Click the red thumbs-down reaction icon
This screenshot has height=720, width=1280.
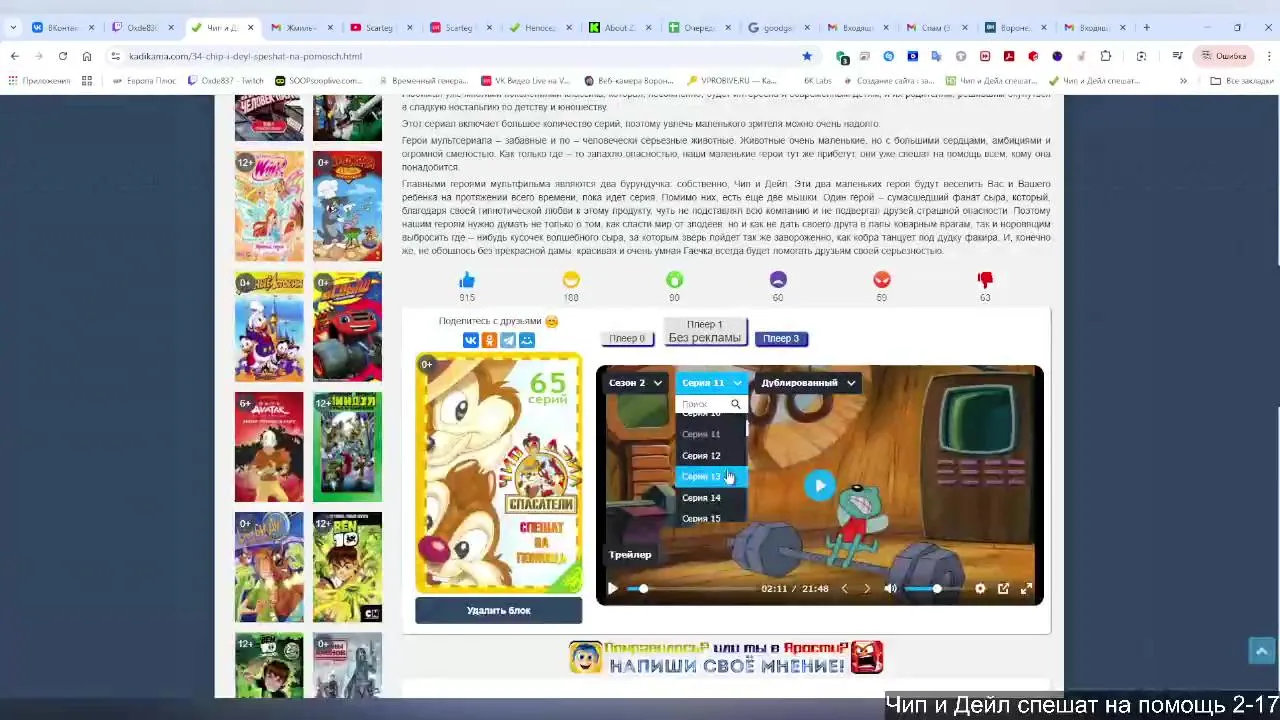[985, 280]
